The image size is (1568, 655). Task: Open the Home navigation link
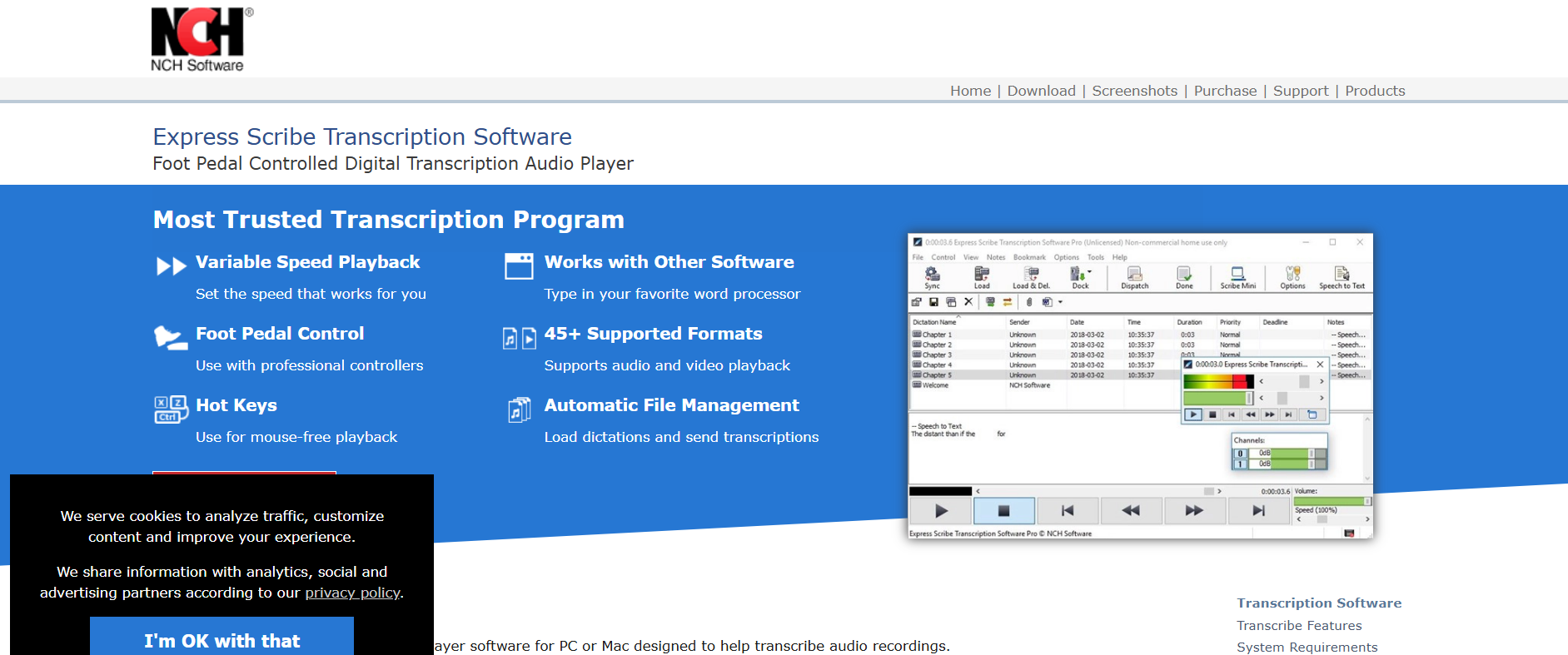coord(970,91)
